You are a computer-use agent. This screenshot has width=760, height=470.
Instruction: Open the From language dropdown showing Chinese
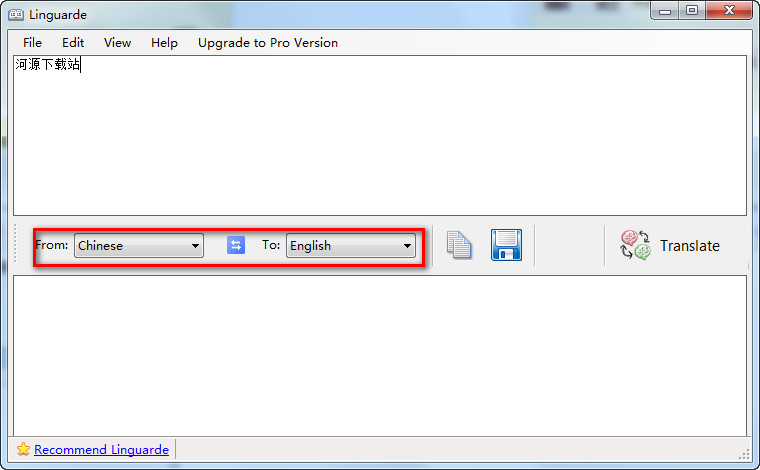coord(139,246)
